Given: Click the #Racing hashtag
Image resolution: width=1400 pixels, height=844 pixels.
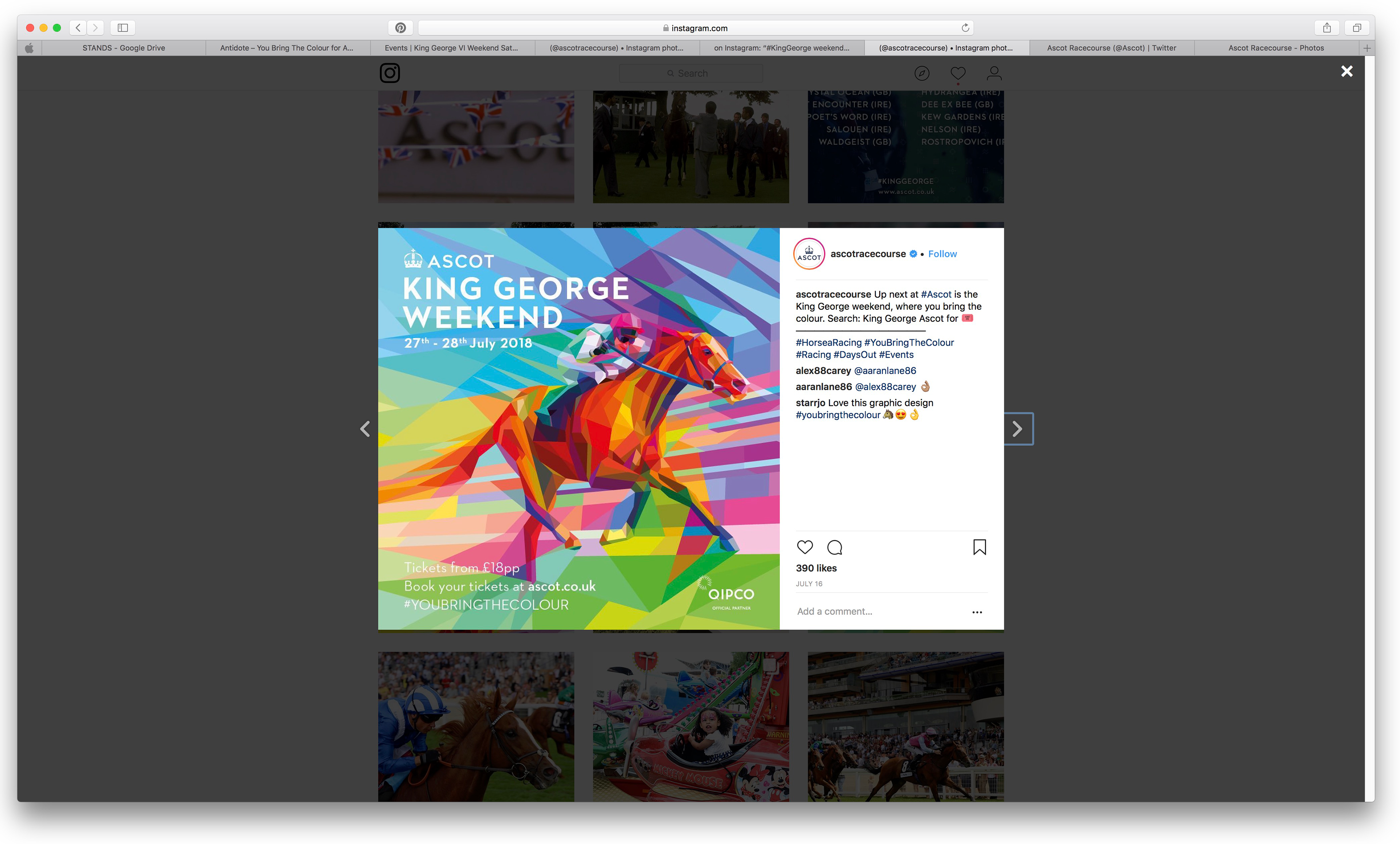Looking at the screenshot, I should click(813, 355).
